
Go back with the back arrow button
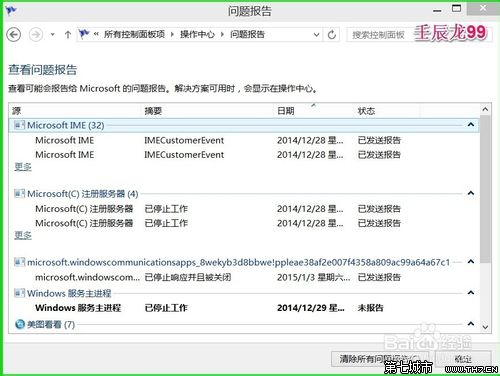pos(14,34)
